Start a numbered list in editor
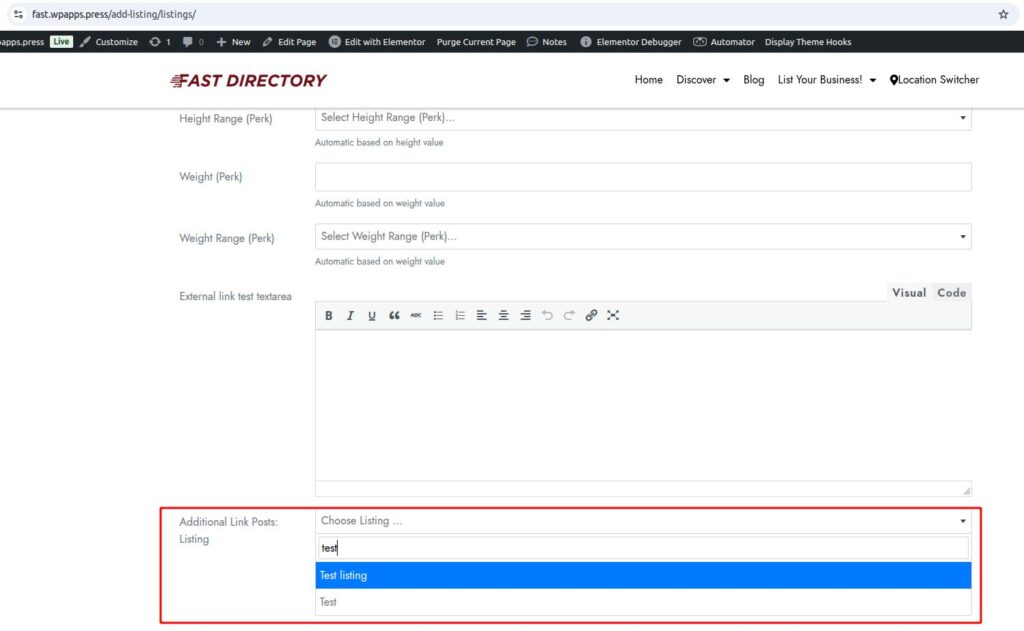Screen dimensions: 1024x631 pos(460,316)
